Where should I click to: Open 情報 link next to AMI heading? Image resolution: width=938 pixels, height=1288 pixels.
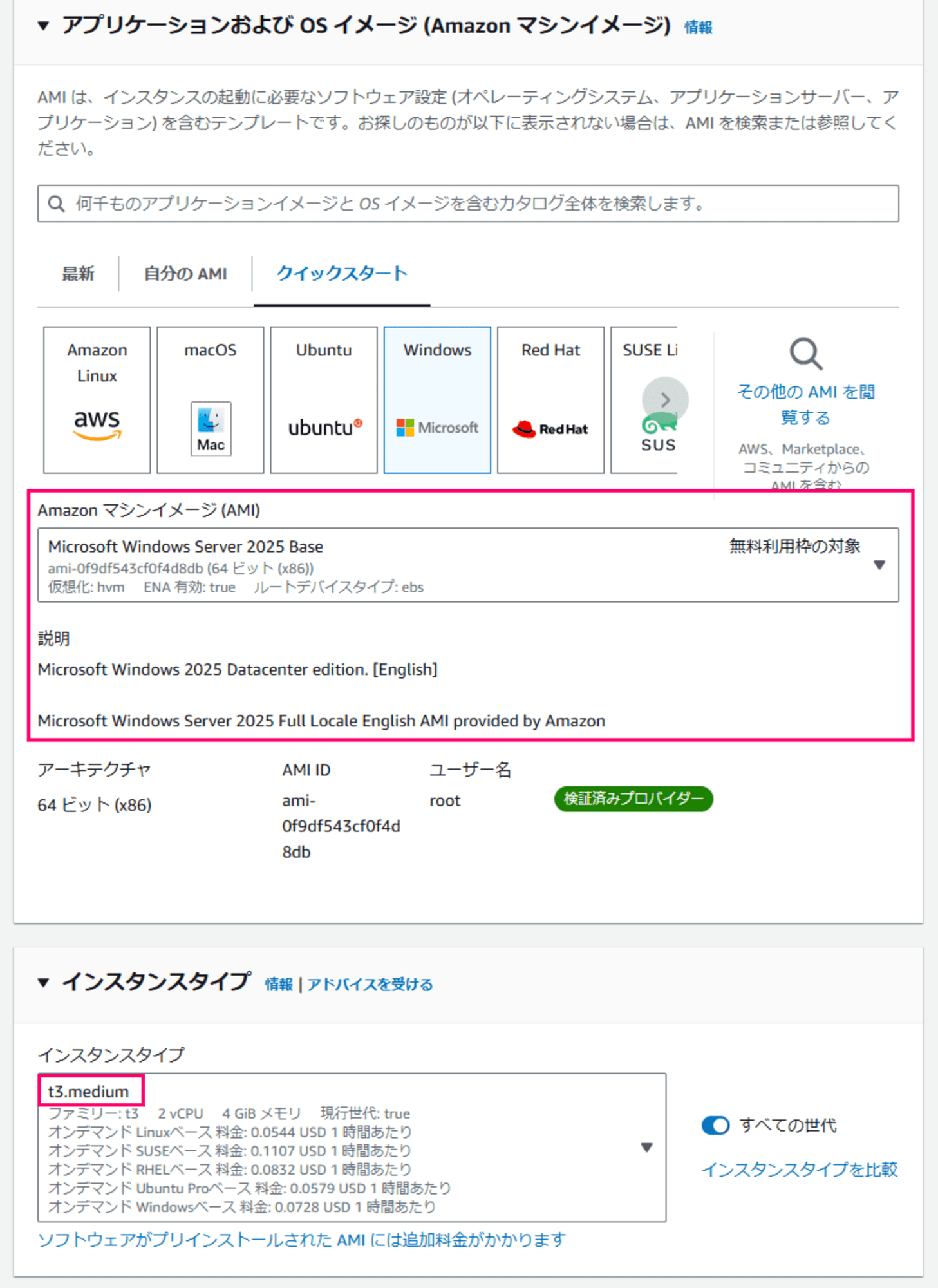click(x=698, y=28)
